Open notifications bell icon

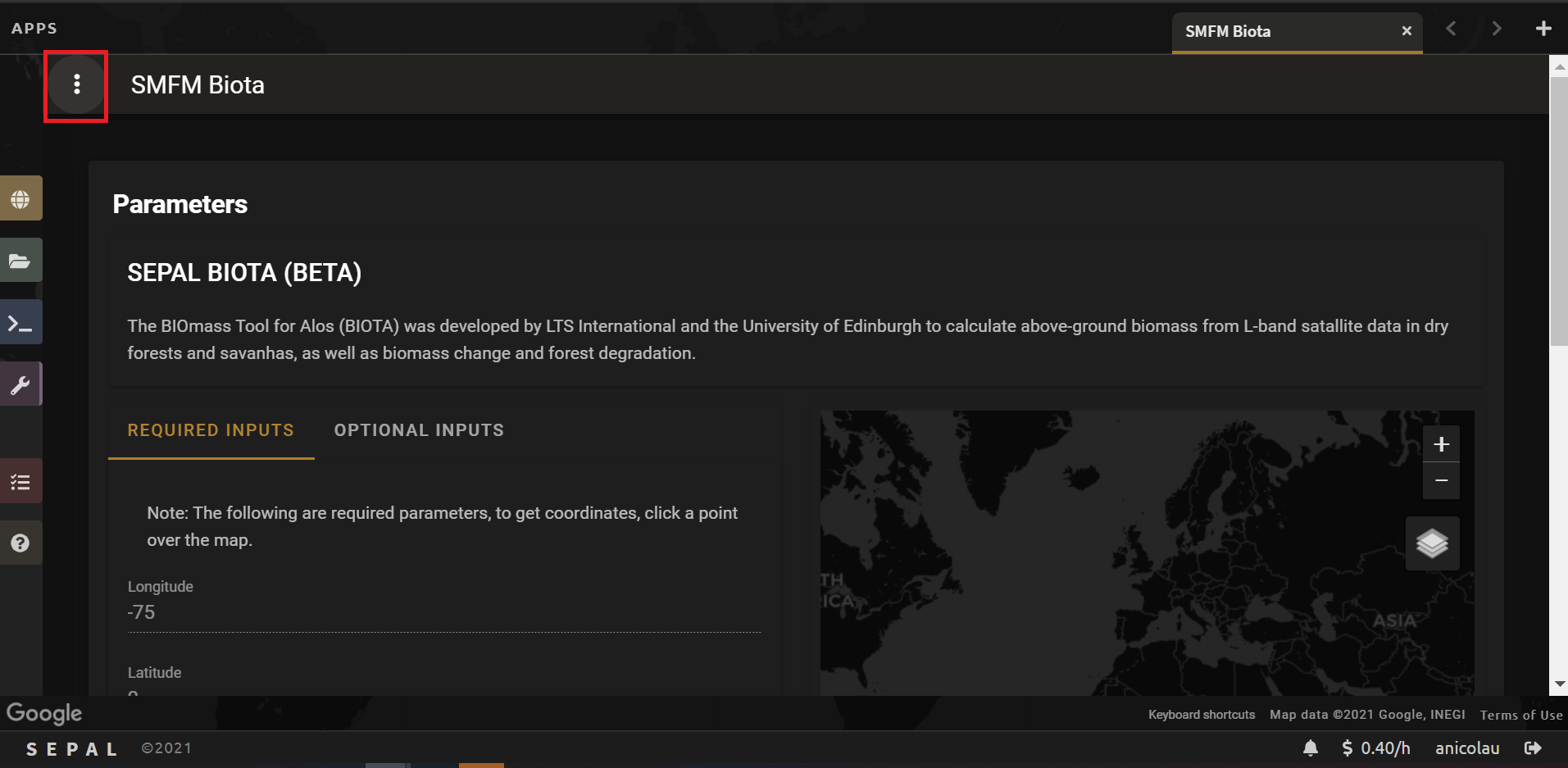(1311, 748)
